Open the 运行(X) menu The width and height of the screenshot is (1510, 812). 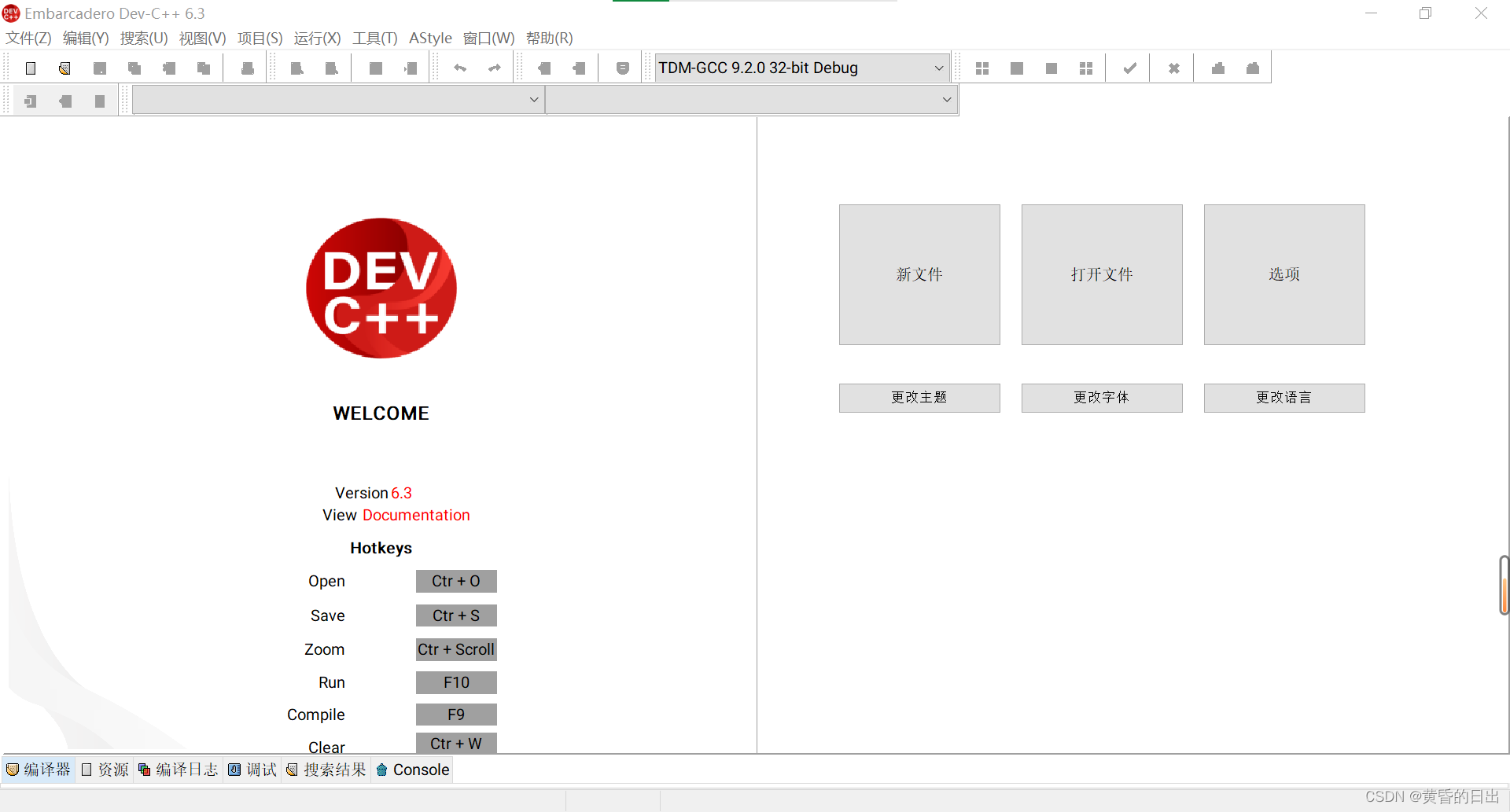click(x=317, y=38)
